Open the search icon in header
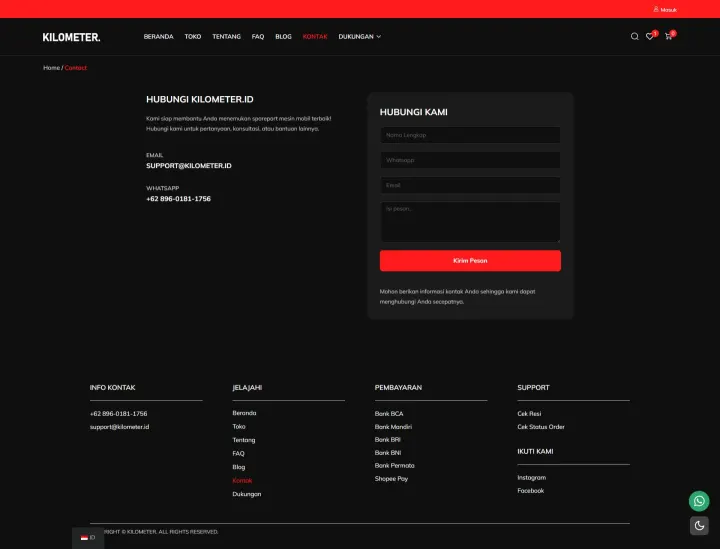 click(x=635, y=36)
